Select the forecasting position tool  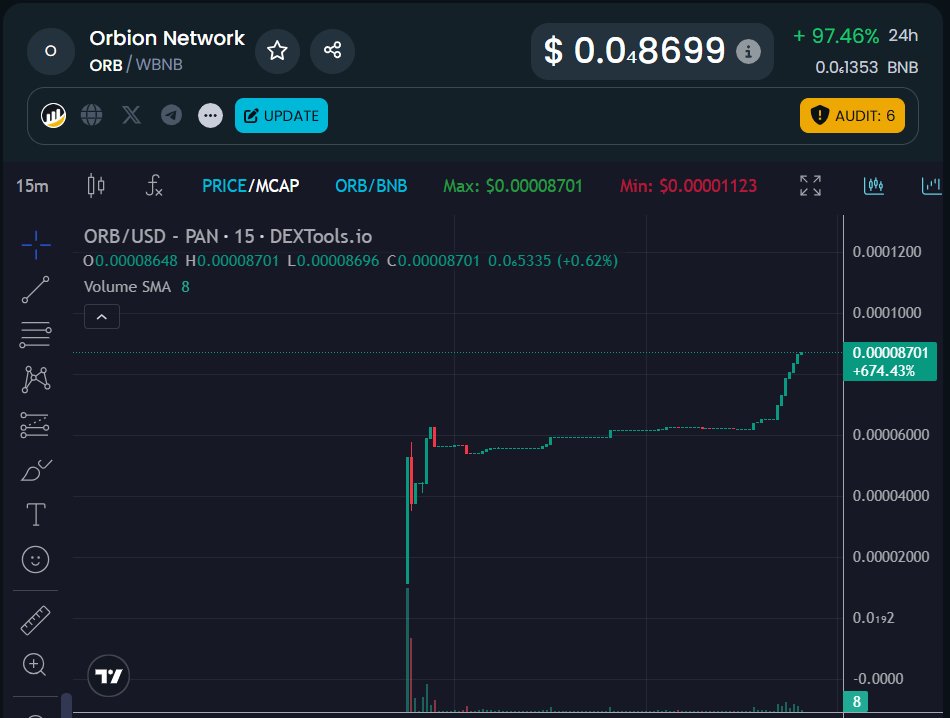pos(35,425)
